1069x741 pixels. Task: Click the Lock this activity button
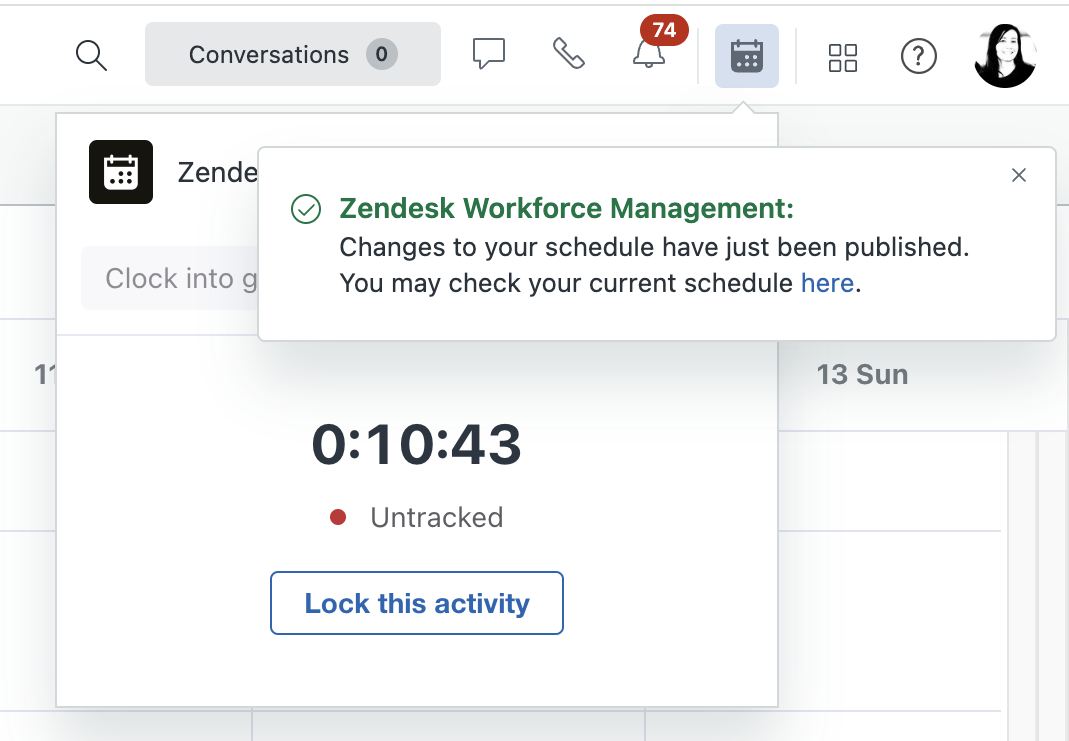[417, 603]
